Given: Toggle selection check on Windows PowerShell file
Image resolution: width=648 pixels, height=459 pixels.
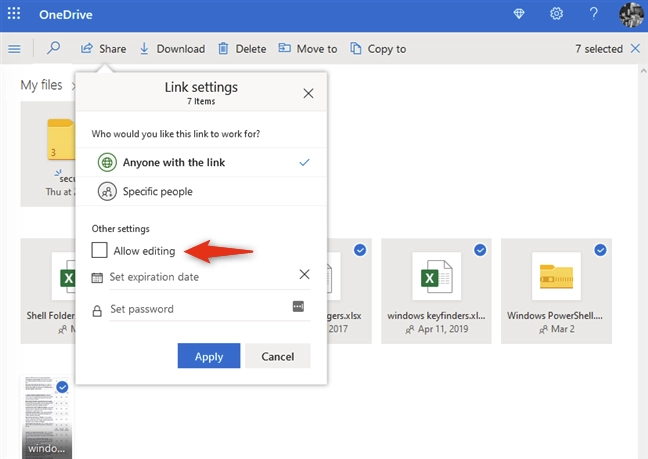Looking at the screenshot, I should [x=600, y=250].
